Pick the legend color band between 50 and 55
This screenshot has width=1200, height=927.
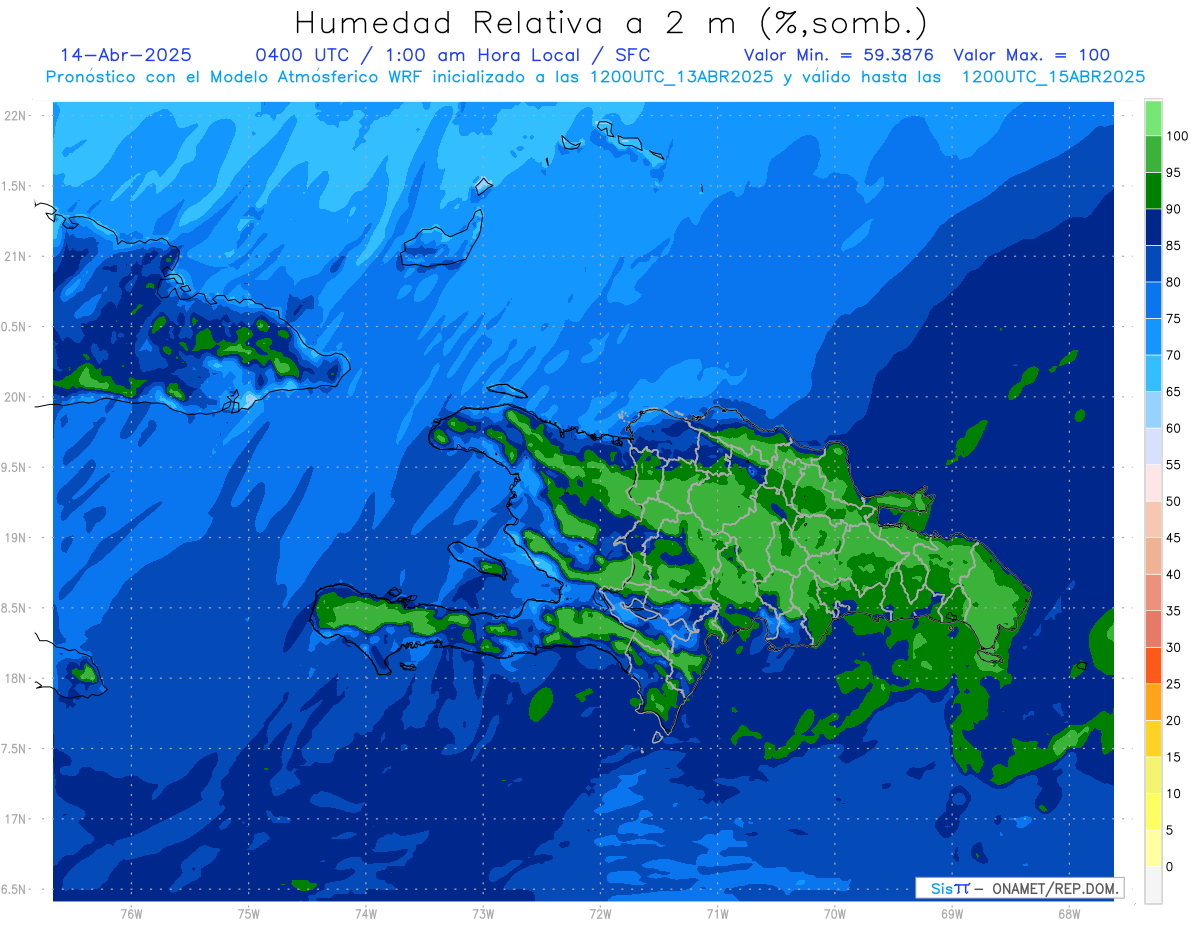tap(1153, 482)
